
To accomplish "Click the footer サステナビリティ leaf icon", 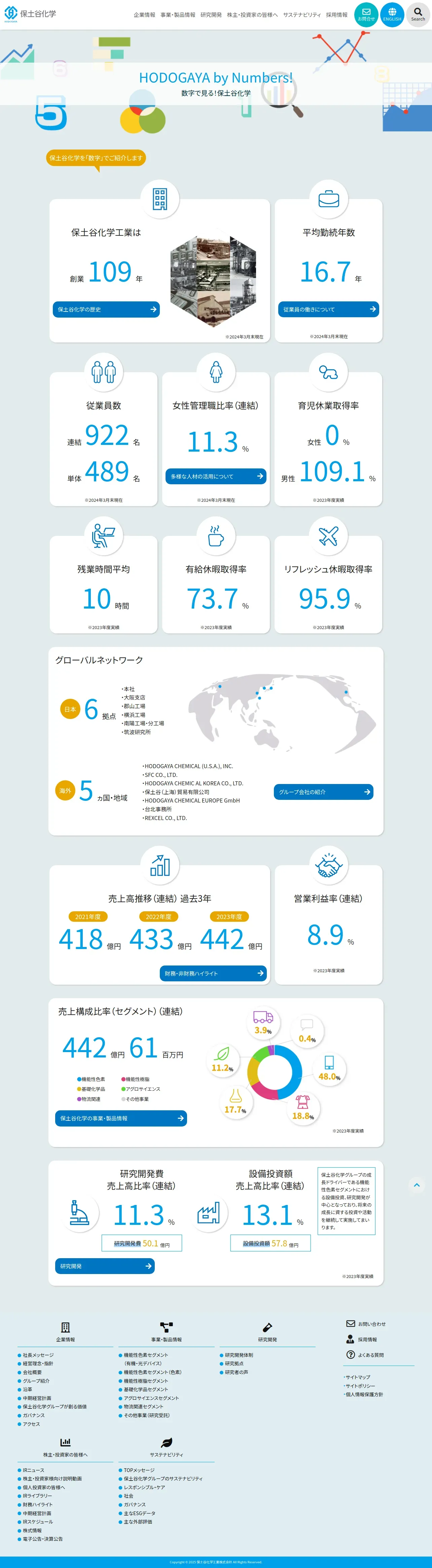I will [x=167, y=1442].
